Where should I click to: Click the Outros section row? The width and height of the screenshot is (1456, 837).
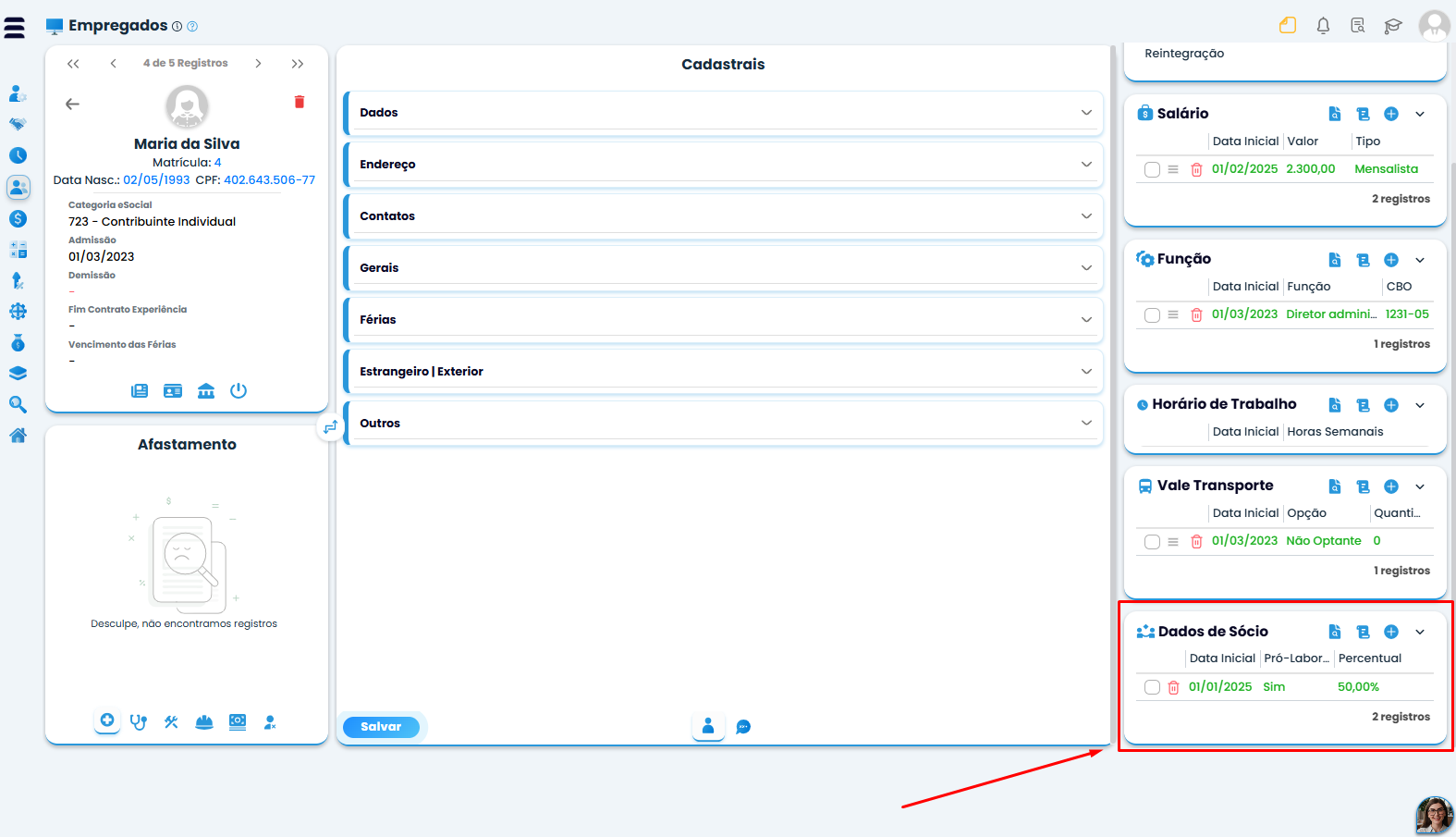pos(723,424)
